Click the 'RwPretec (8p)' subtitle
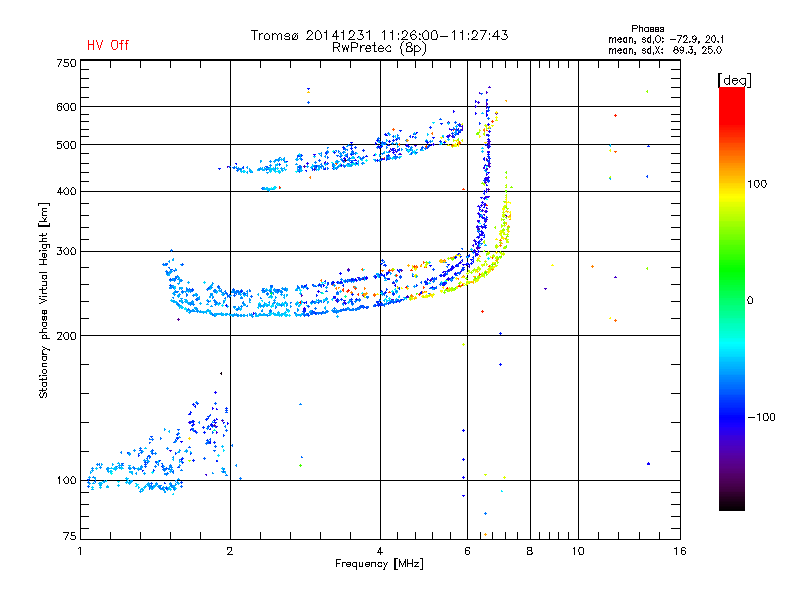Image resolution: width=800 pixels, height=600 pixels. click(379, 48)
